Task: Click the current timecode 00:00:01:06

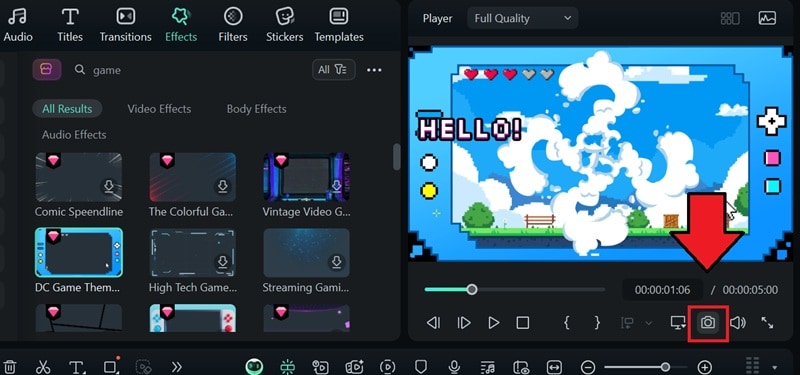Action: [x=662, y=290]
